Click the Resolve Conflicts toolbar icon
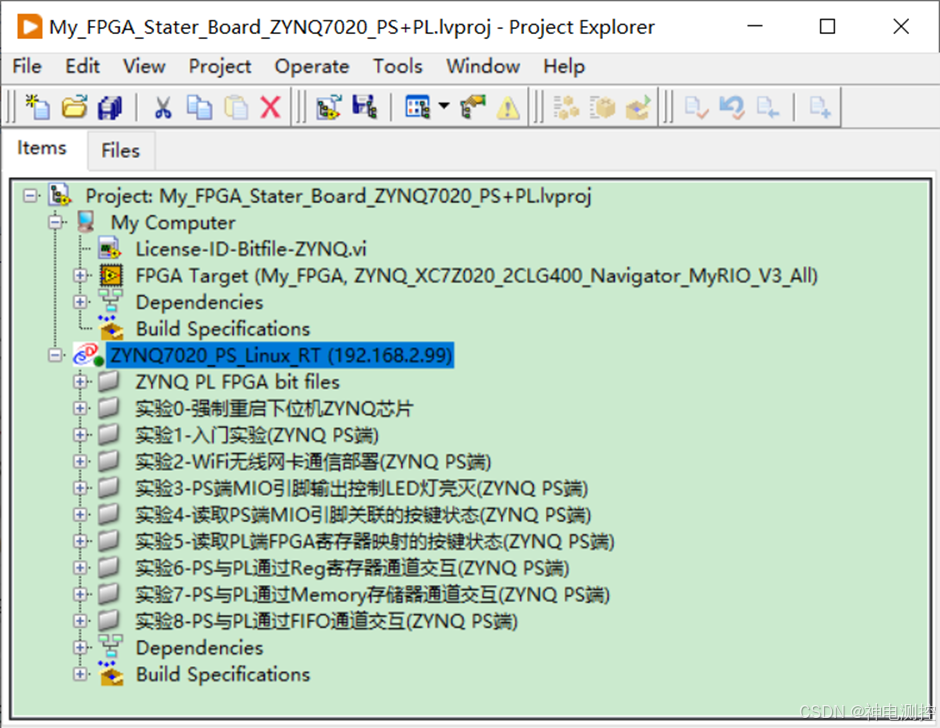Viewport: 940px width, 728px height. (x=473, y=107)
